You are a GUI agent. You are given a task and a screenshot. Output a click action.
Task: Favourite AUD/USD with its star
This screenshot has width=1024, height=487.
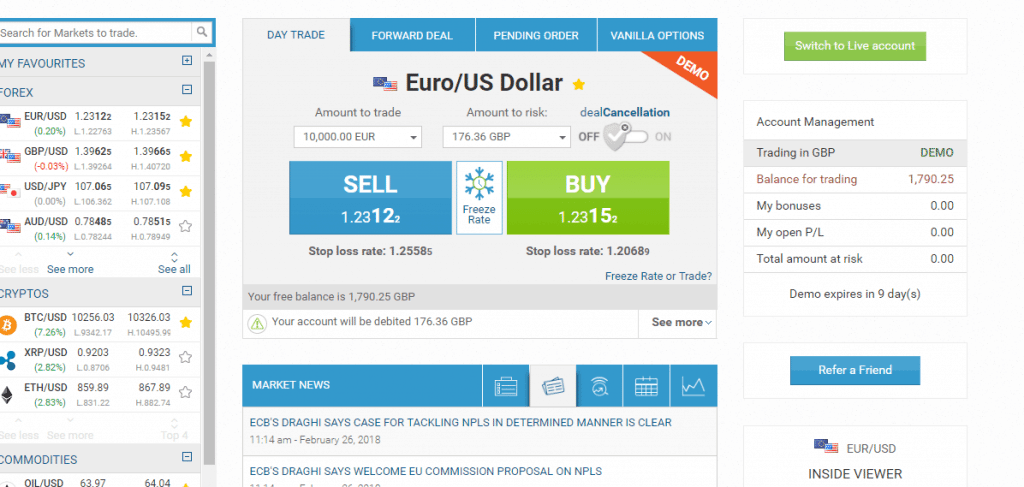click(185, 227)
